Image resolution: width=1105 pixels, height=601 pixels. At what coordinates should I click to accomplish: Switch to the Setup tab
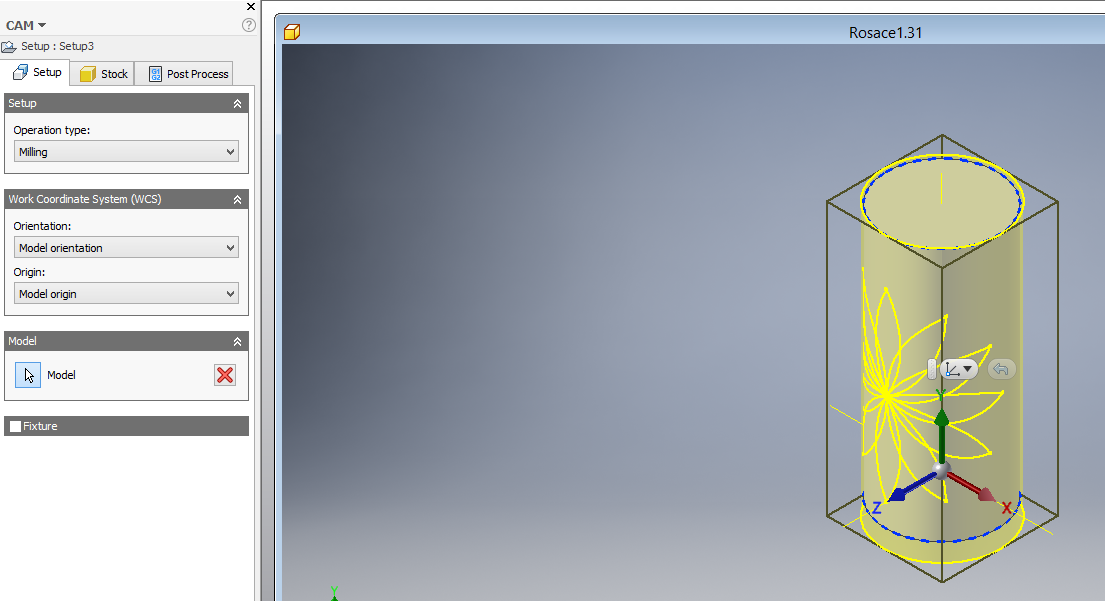pos(37,72)
